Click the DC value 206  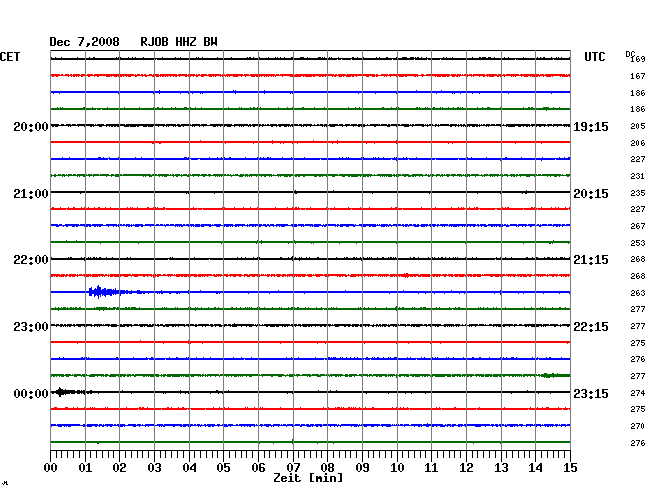click(x=638, y=143)
